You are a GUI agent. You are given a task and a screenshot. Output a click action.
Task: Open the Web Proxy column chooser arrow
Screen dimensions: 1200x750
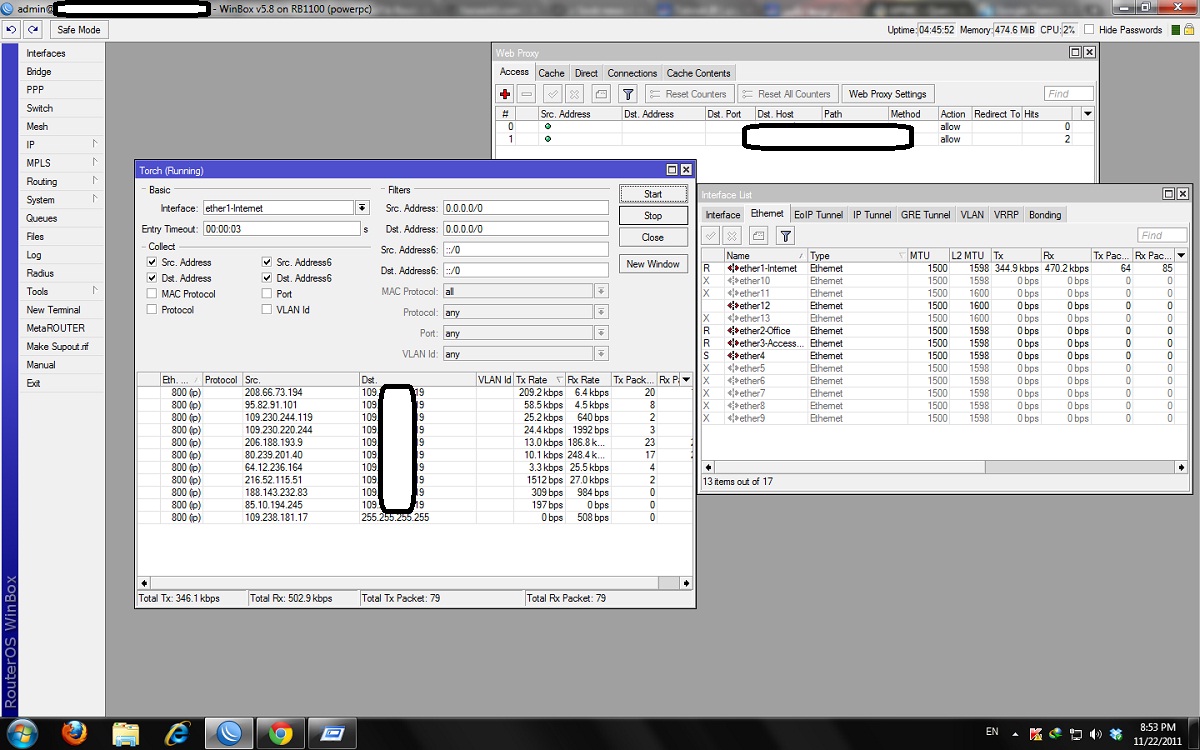click(1088, 114)
